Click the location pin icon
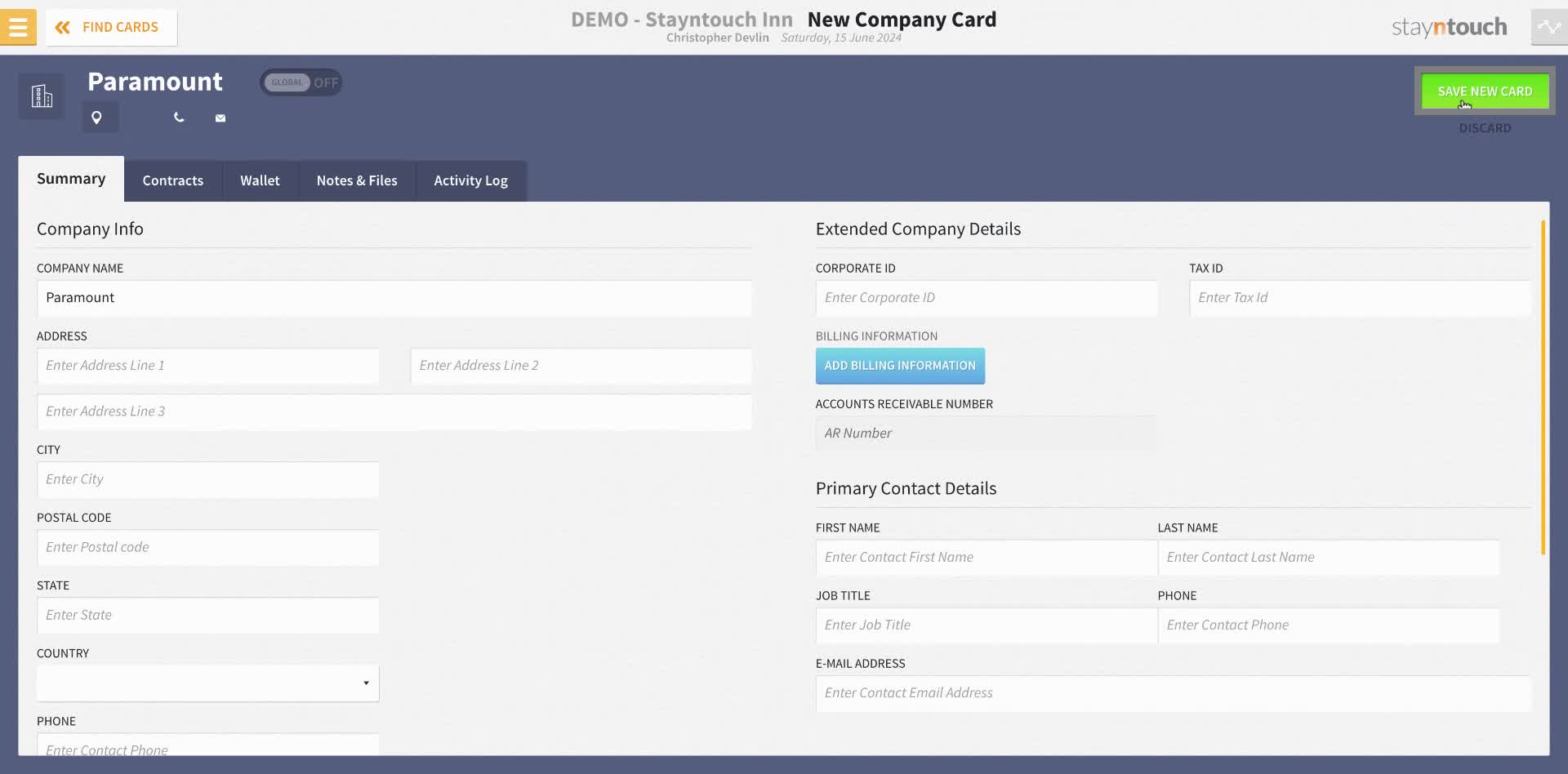 [96, 118]
